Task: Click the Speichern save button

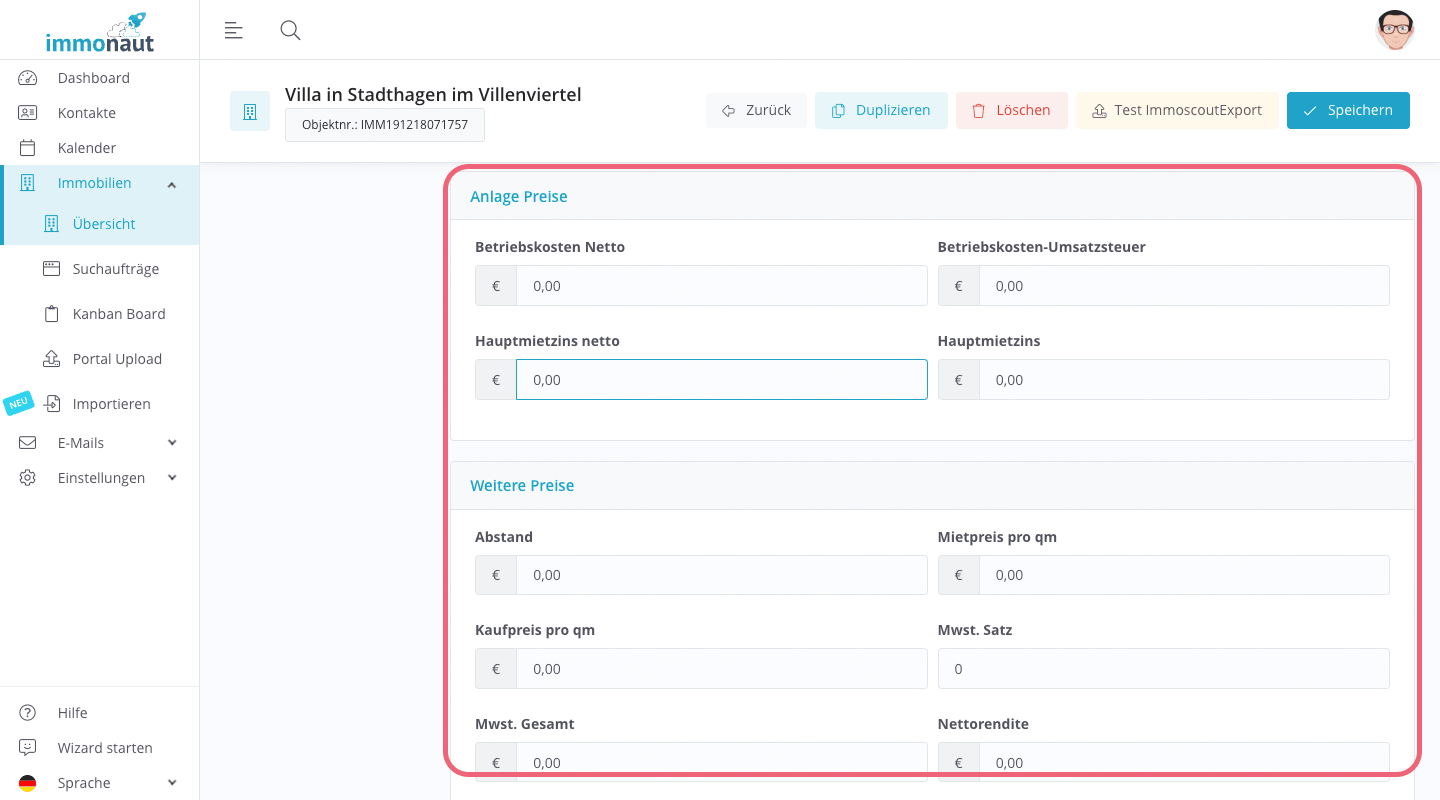Action: [1348, 110]
